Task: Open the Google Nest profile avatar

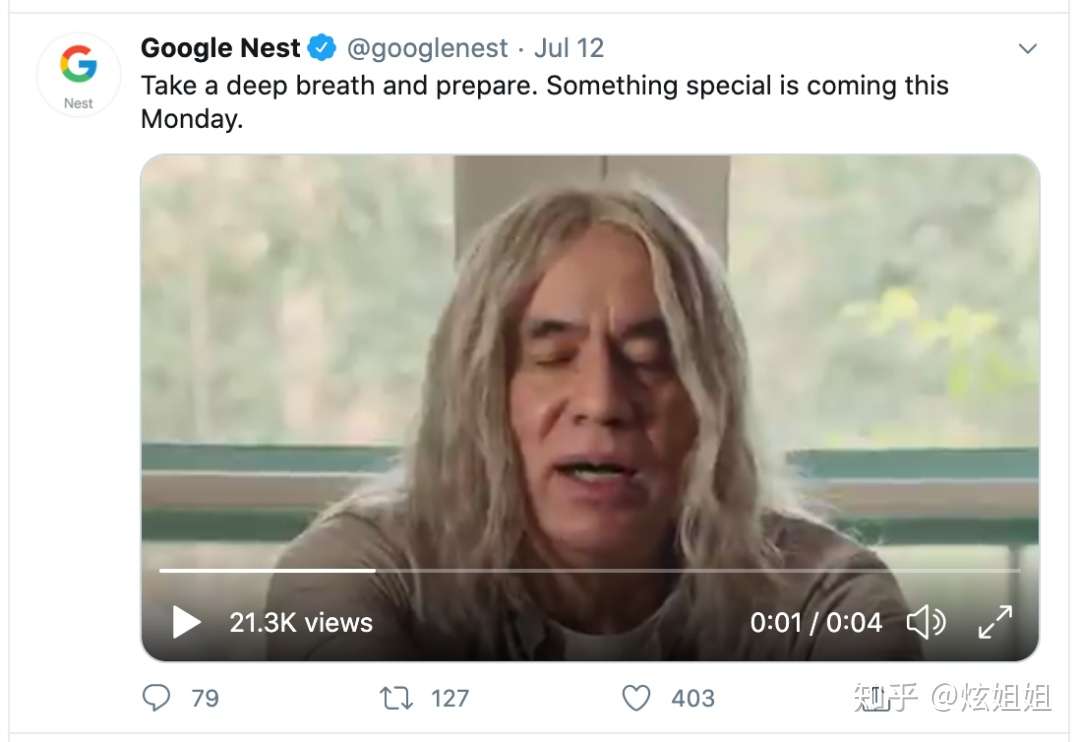Action: click(x=79, y=74)
